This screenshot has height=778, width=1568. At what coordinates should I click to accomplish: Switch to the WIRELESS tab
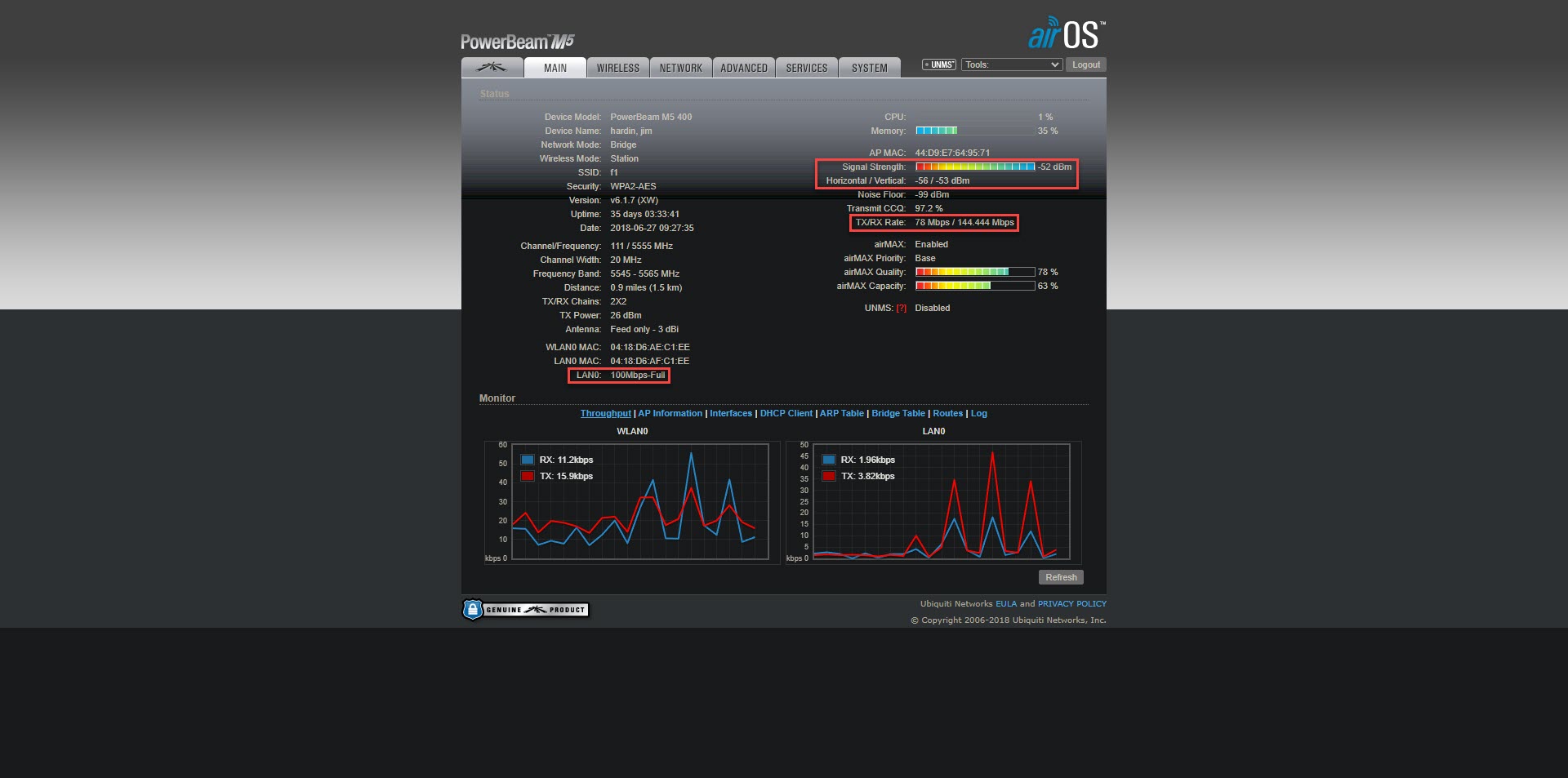(617, 68)
